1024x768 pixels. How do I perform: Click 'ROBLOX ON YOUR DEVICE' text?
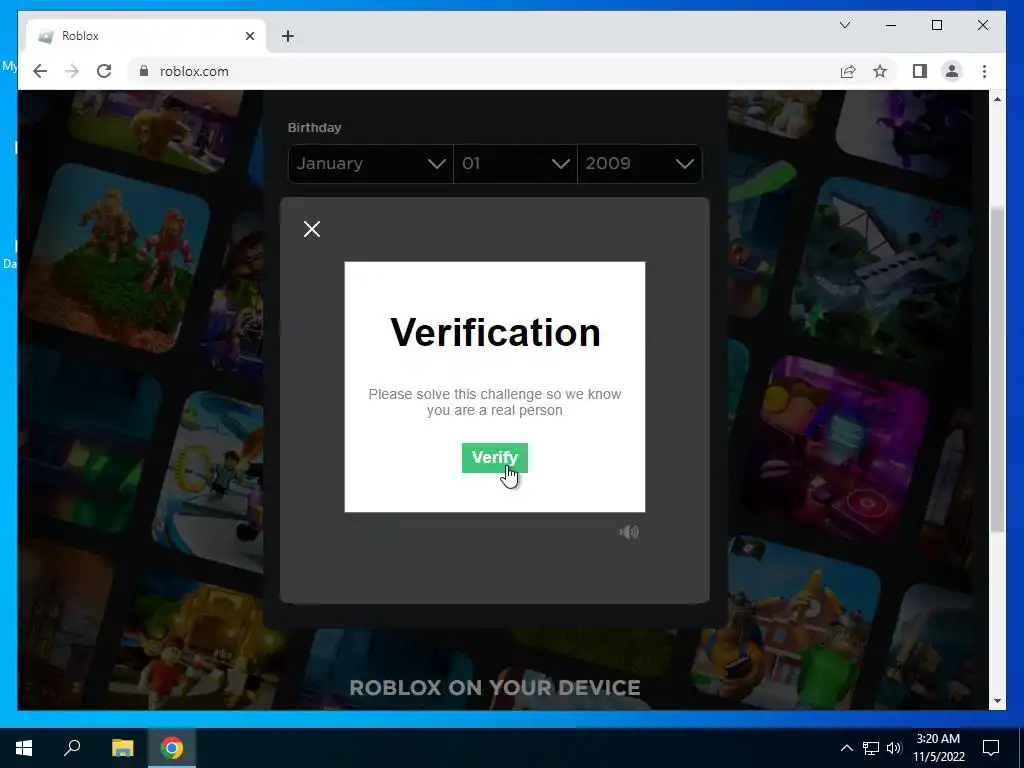(495, 688)
